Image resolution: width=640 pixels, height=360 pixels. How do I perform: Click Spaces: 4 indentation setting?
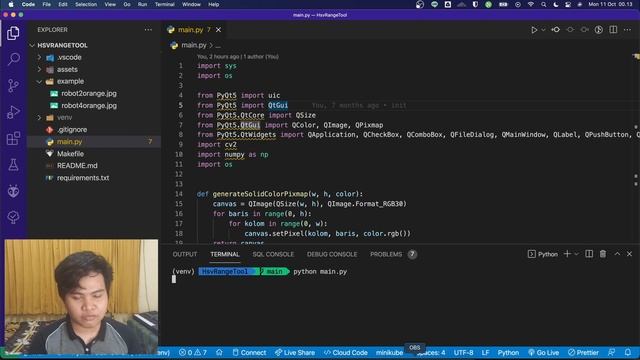tap(432, 352)
